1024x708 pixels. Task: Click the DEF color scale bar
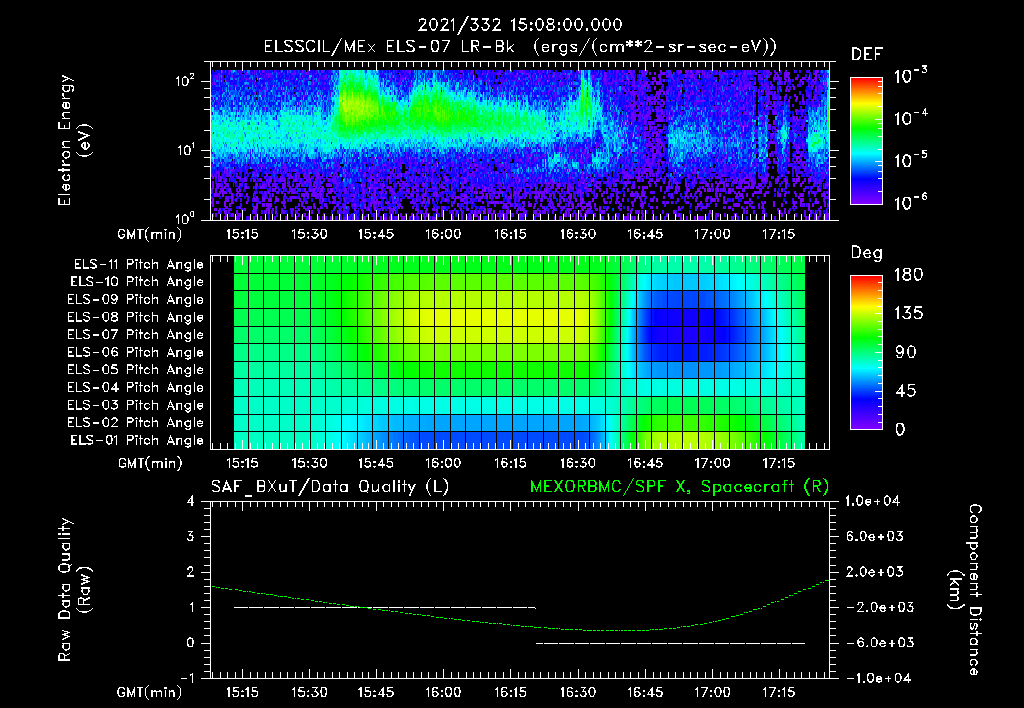(866, 140)
